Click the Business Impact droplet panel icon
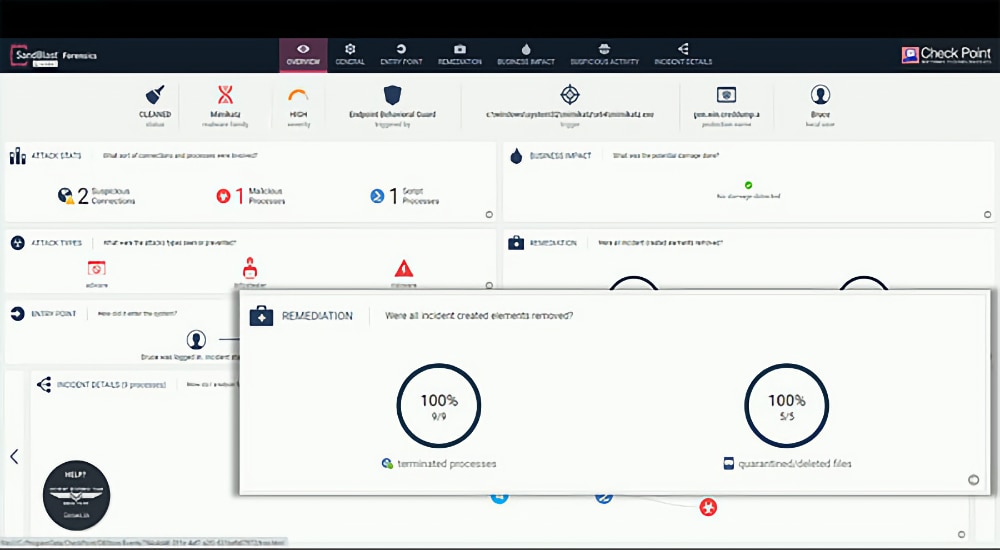This screenshot has width=1000, height=550. point(516,156)
